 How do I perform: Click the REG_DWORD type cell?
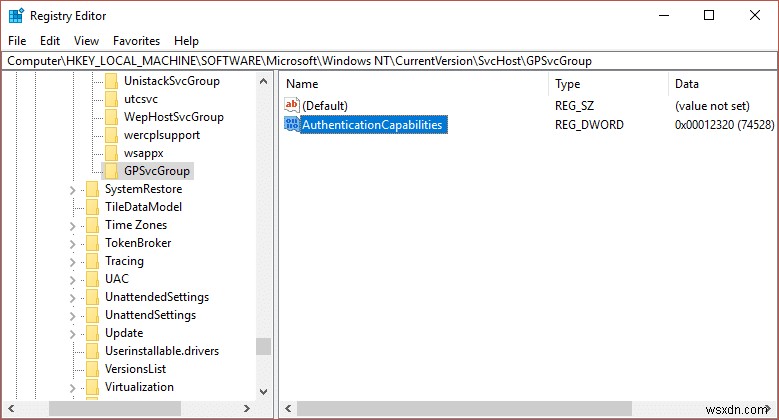[589, 125]
